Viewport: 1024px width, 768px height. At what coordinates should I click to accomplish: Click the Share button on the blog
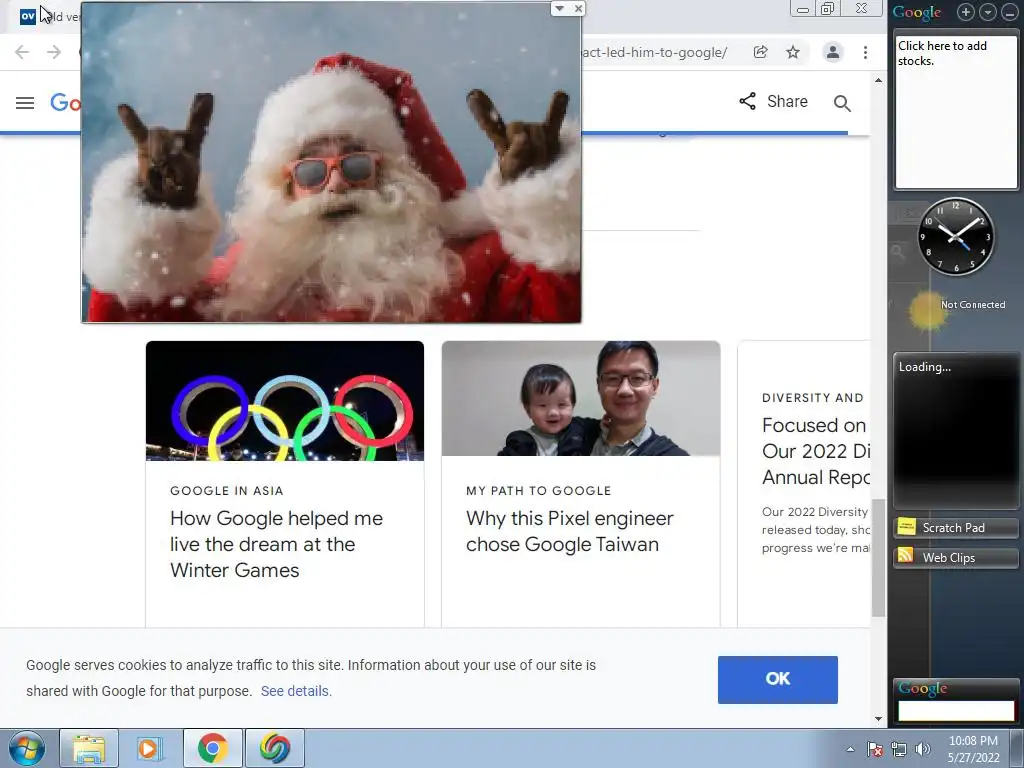click(x=773, y=101)
